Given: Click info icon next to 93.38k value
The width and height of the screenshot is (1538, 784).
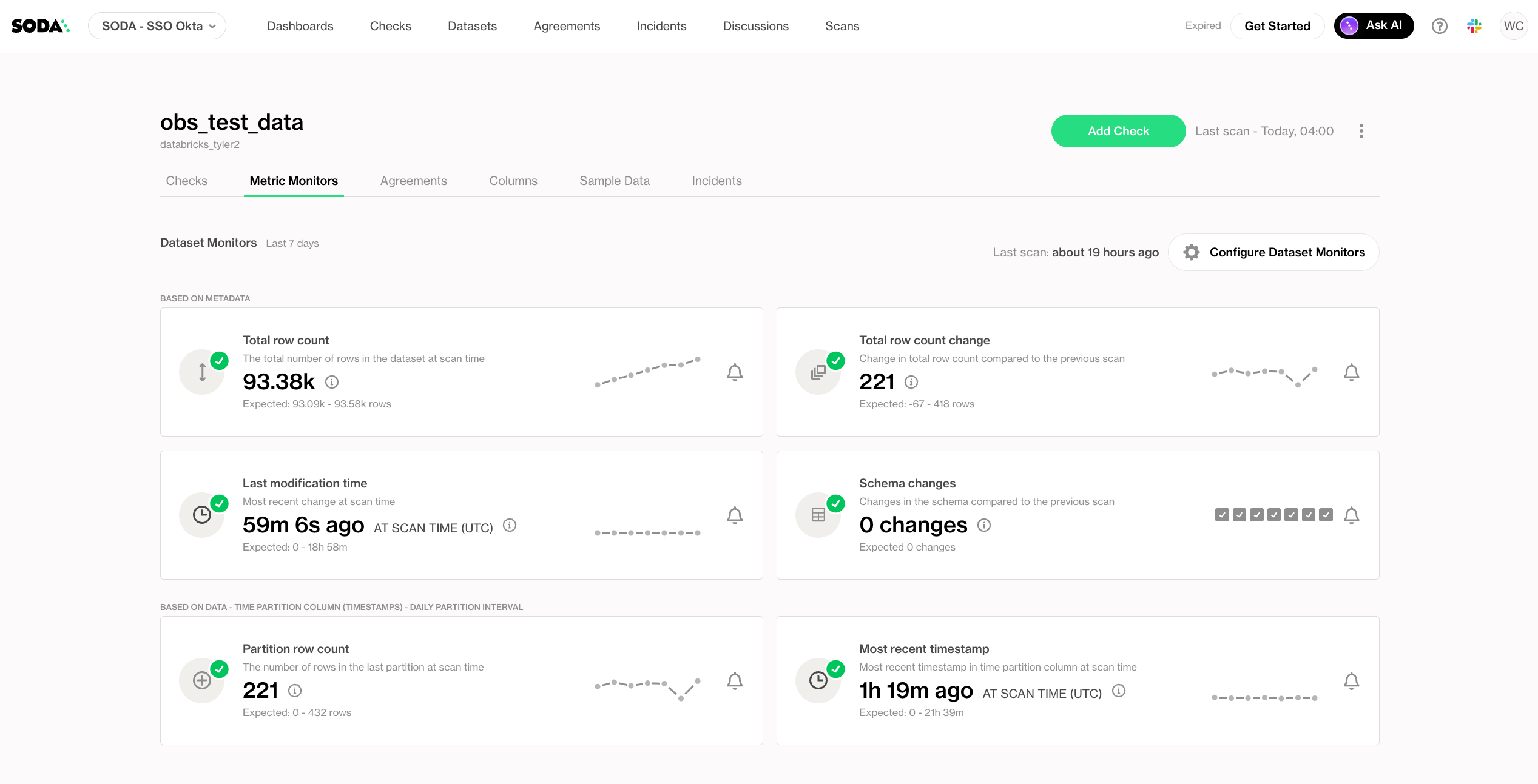Looking at the screenshot, I should [x=332, y=382].
